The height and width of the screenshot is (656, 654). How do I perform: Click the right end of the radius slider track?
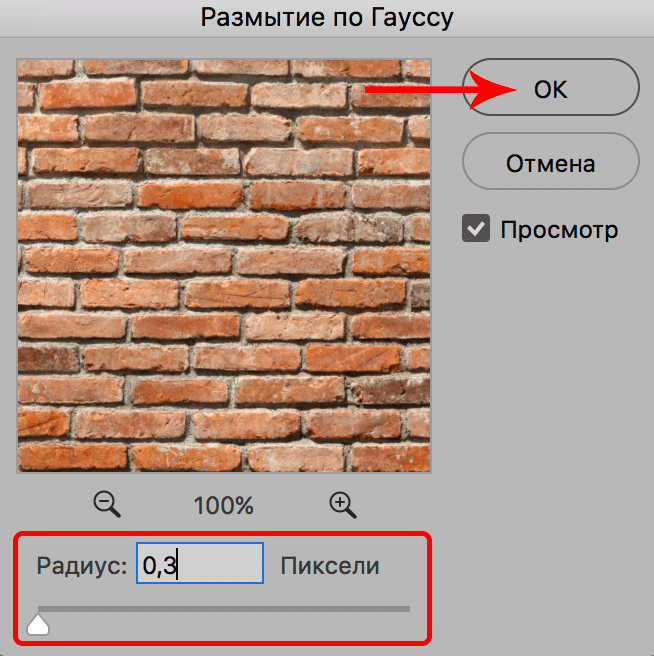(405, 608)
